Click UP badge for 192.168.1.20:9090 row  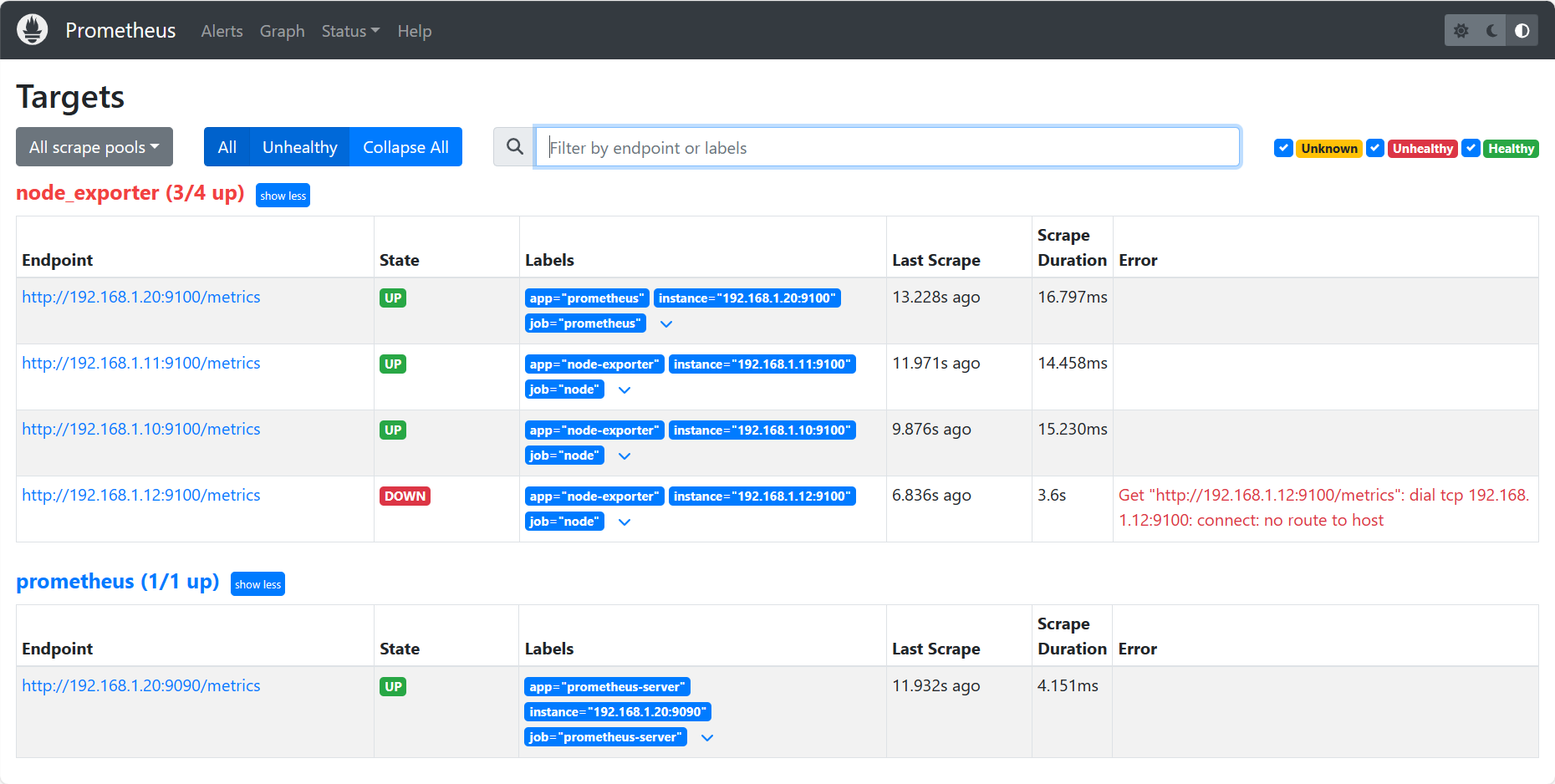[393, 686]
